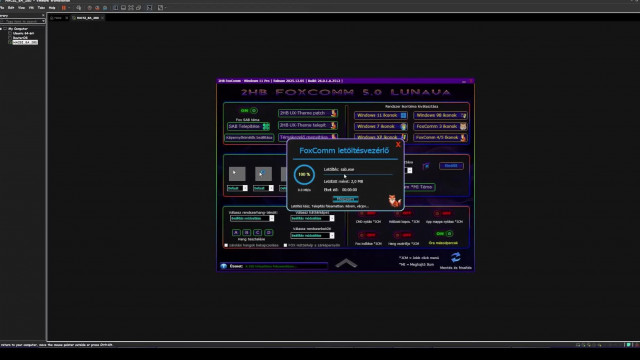Open the View menu
640x360 pixels.
tap(21, 8)
